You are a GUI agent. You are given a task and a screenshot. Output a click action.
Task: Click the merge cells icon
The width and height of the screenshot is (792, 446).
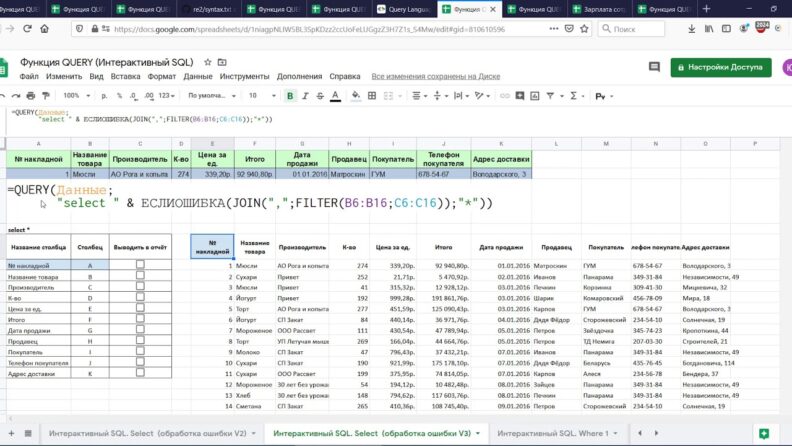pos(388,95)
